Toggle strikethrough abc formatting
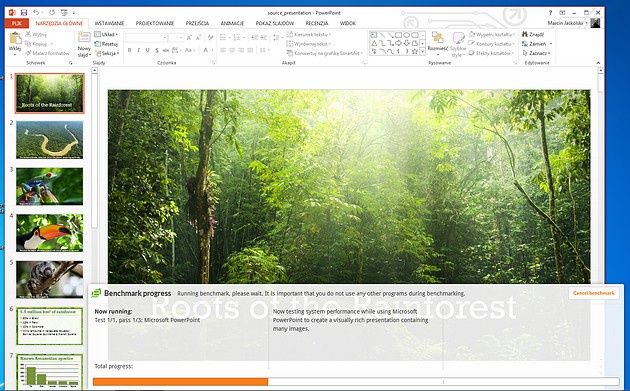The width and height of the screenshot is (630, 391). [166, 50]
